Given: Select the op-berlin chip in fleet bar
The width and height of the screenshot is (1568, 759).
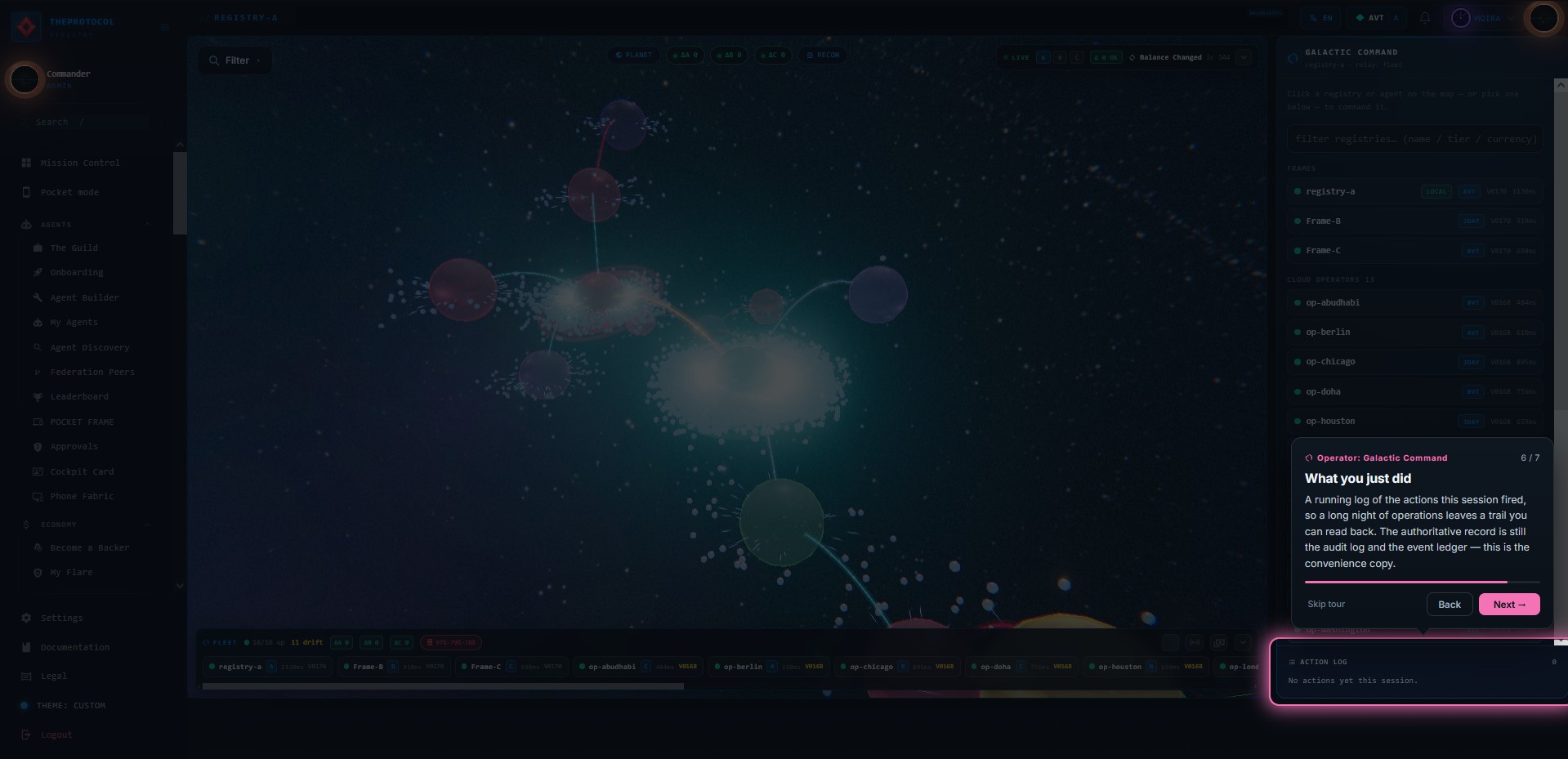Looking at the screenshot, I should coord(769,667).
